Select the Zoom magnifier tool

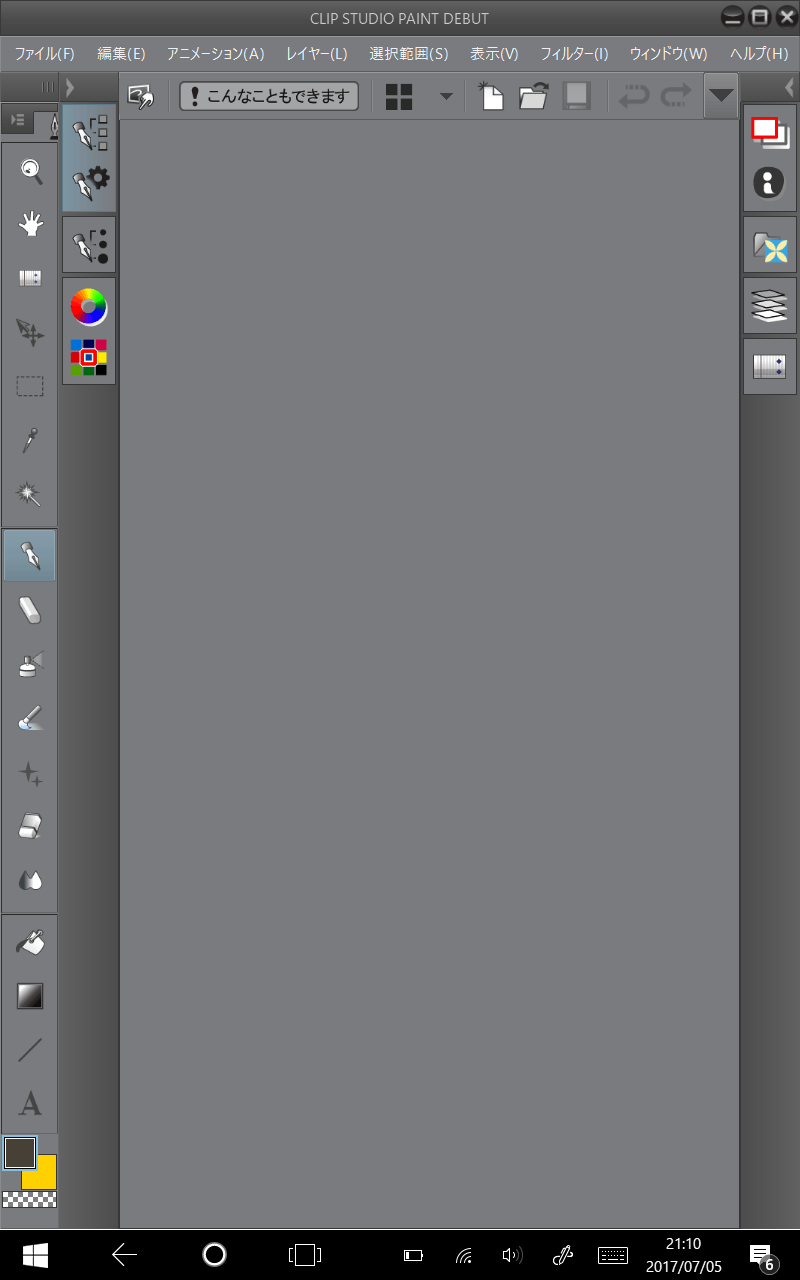[x=29, y=171]
